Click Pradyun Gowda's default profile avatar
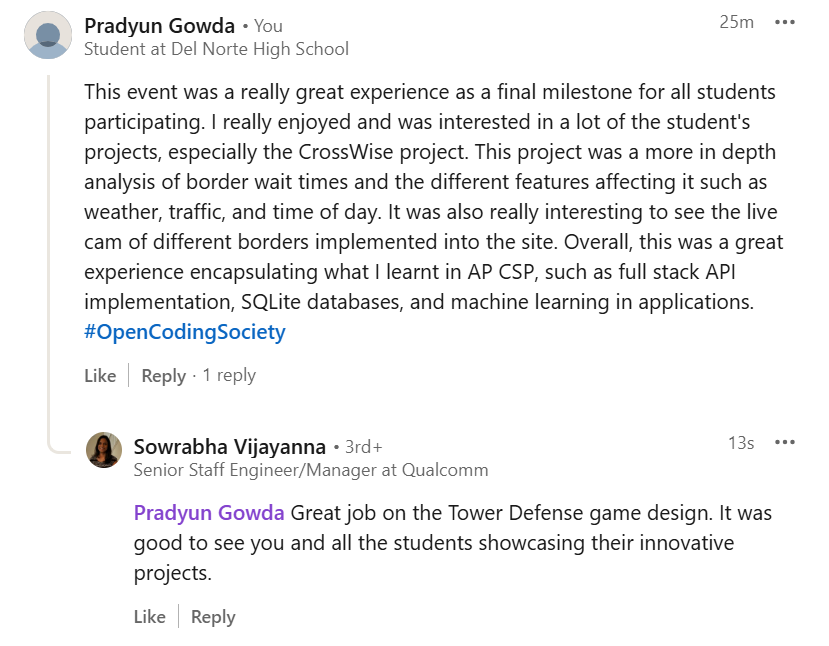This screenshot has height=646, width=829. (47, 35)
